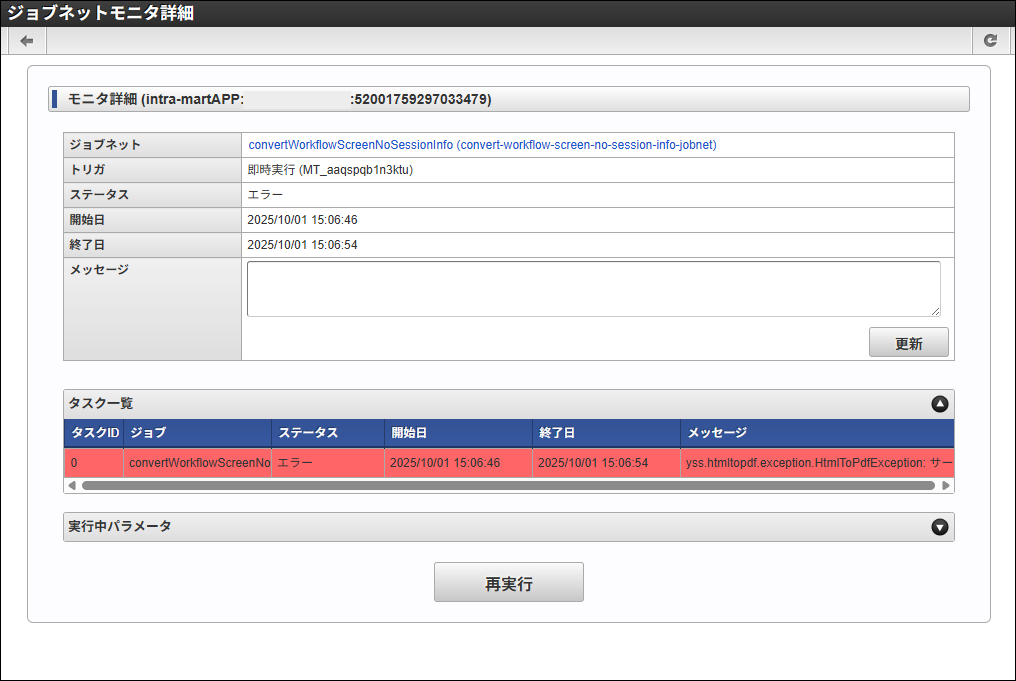
Task: Select the 開始日 column header in the task list
Action: coord(458,433)
